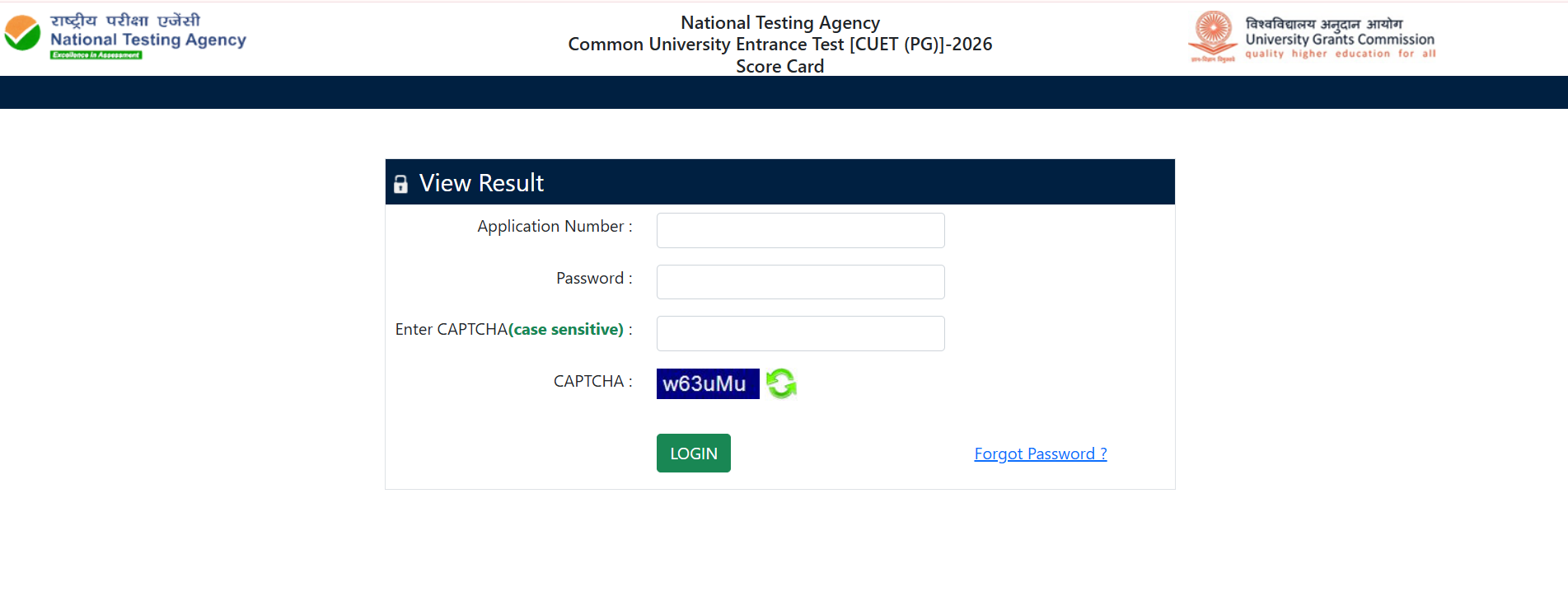The height and width of the screenshot is (611, 1568).
Task: Open the Forgot Password link
Action: 1041,454
